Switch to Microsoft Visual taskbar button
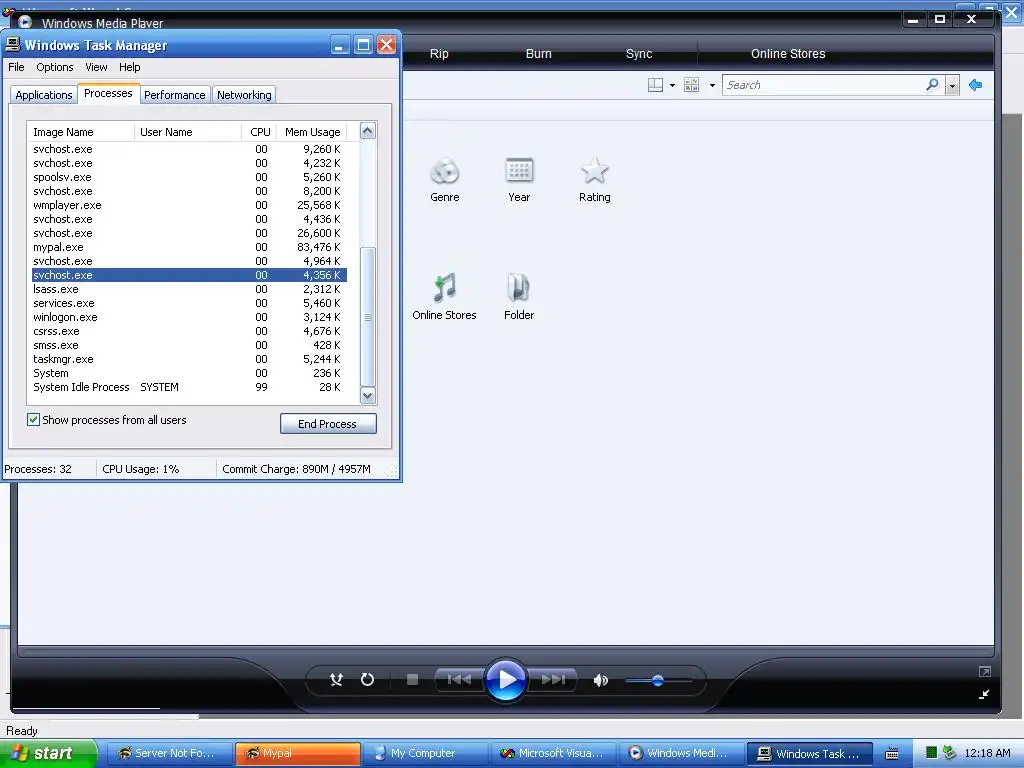Image resolution: width=1024 pixels, height=768 pixels. [x=552, y=753]
